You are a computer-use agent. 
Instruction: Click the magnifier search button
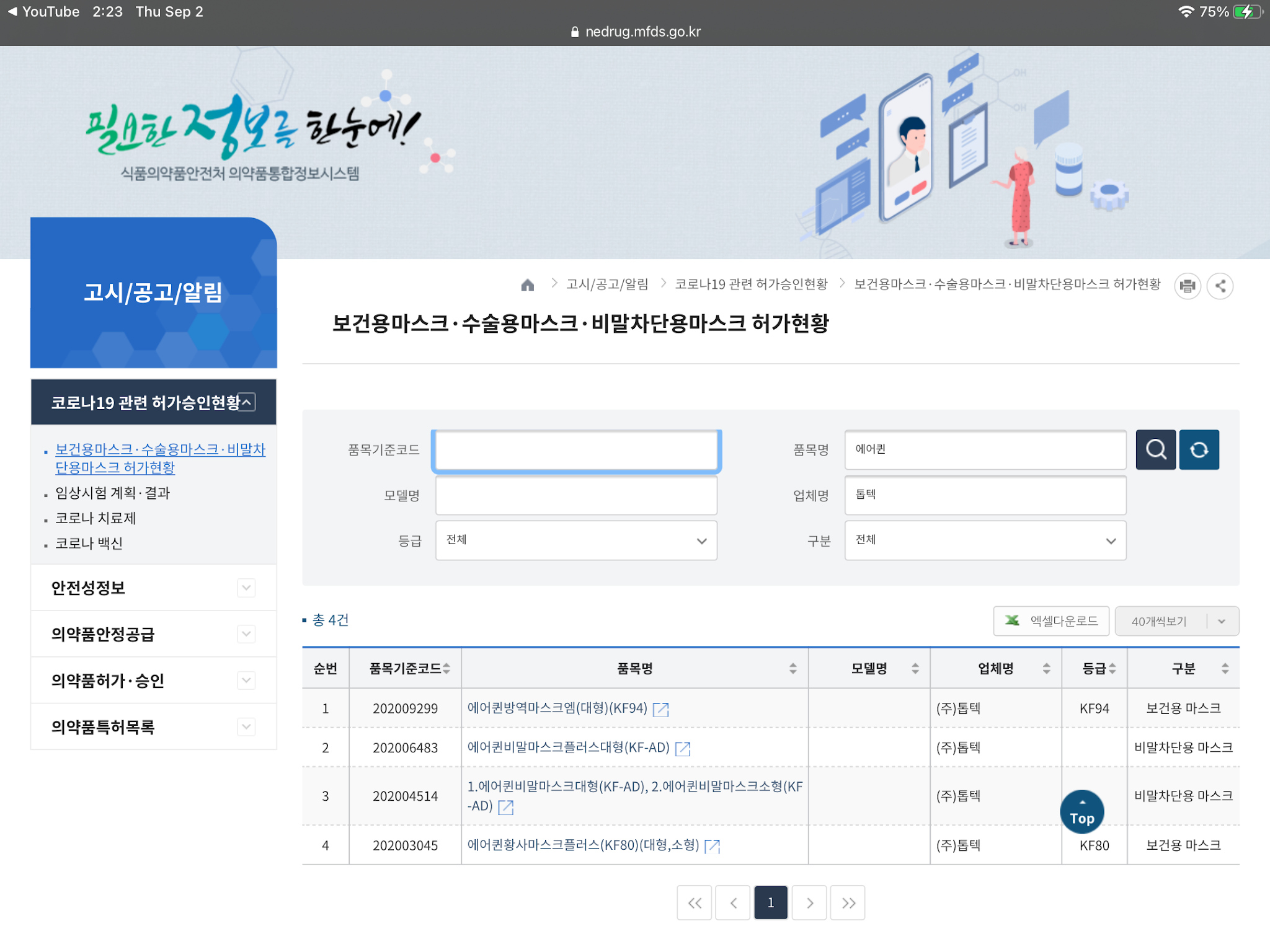[x=1156, y=449]
